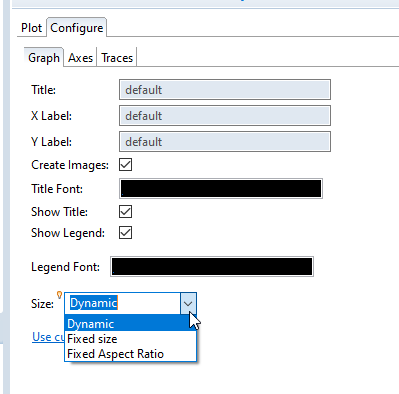Screen dimensions: 399x394
Task: Open the Axes sub-tab
Action: (80, 58)
